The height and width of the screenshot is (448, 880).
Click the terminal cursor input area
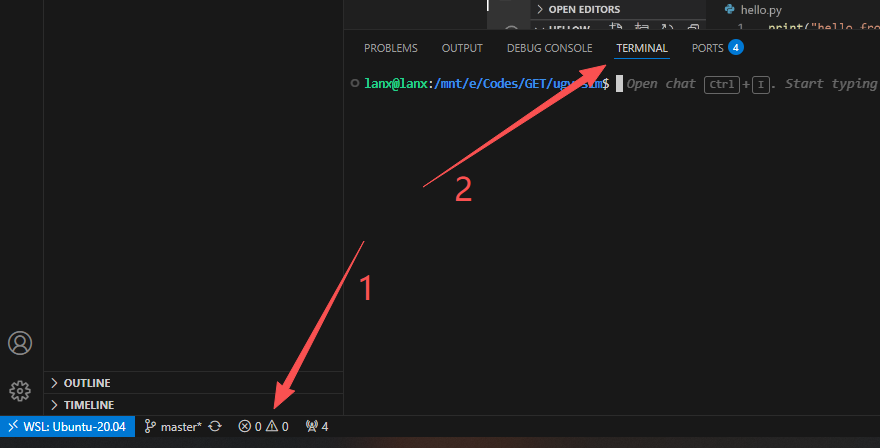click(x=620, y=84)
